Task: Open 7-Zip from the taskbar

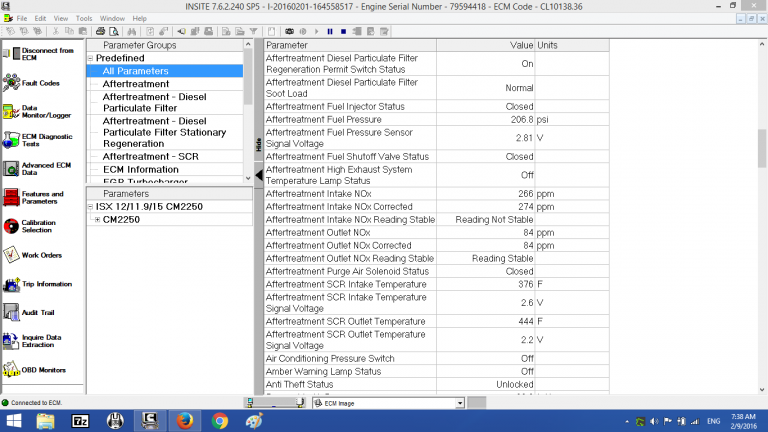Action: tap(80, 421)
